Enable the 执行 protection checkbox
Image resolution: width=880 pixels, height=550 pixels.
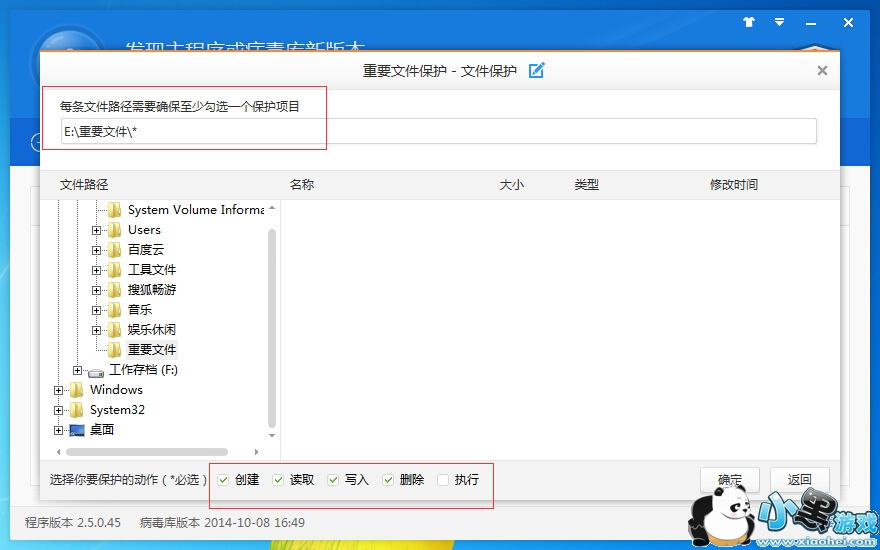(443, 480)
